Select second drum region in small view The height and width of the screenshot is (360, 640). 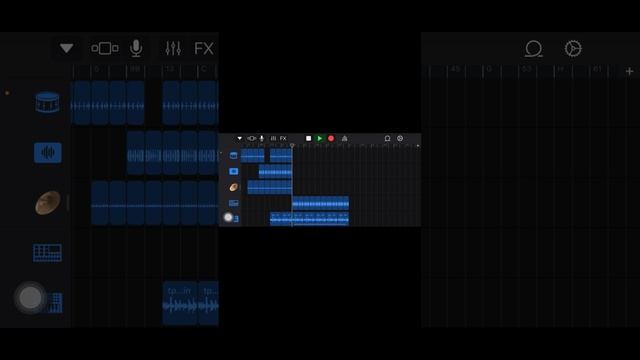pos(281,156)
